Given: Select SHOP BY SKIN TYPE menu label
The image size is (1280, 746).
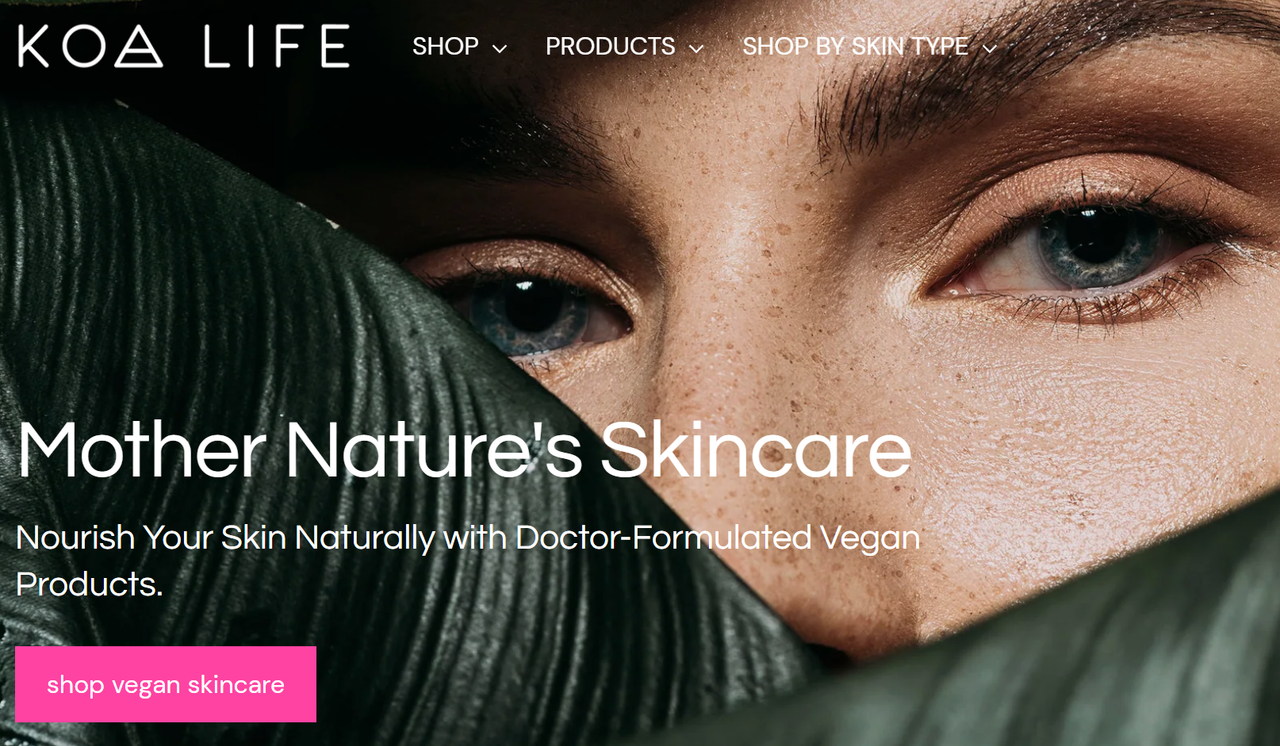Looking at the screenshot, I should [855, 47].
